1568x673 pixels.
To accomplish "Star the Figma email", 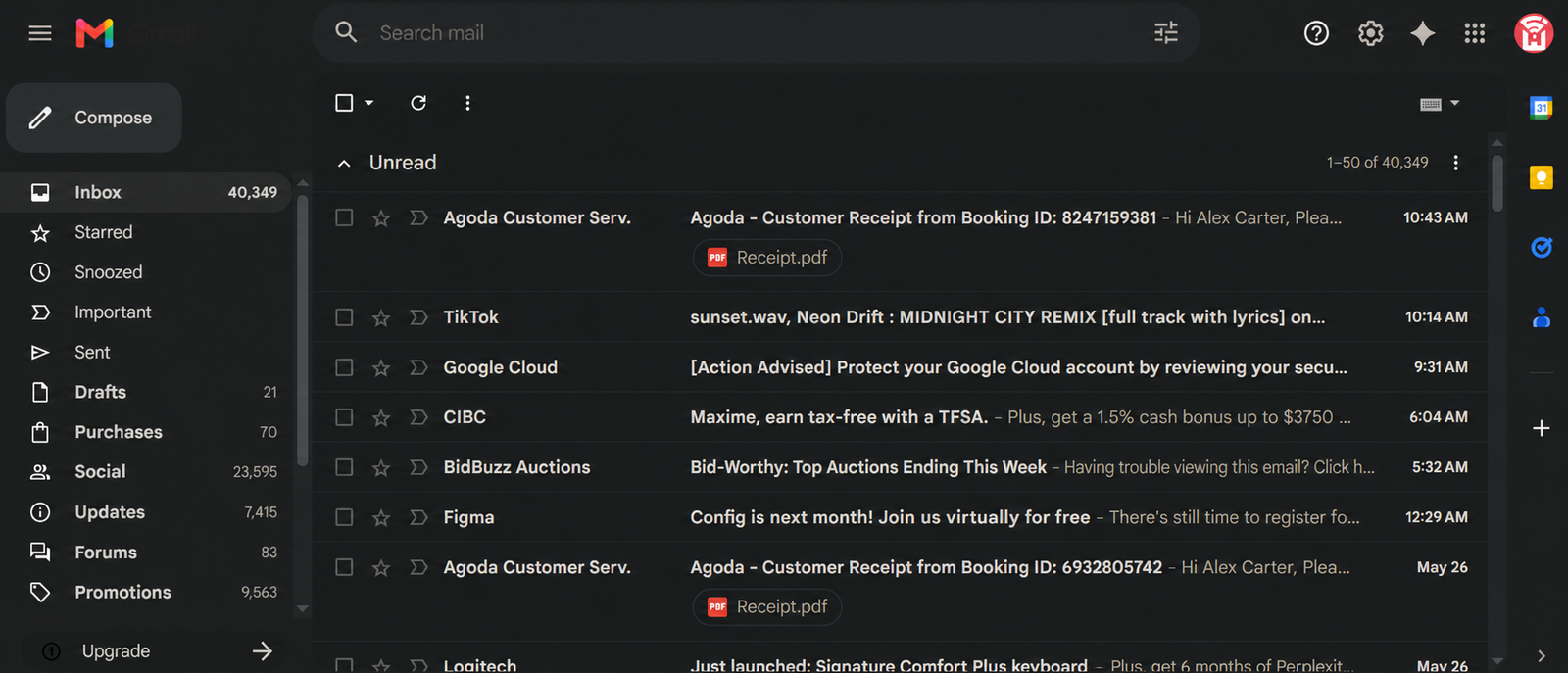I will pos(381,517).
